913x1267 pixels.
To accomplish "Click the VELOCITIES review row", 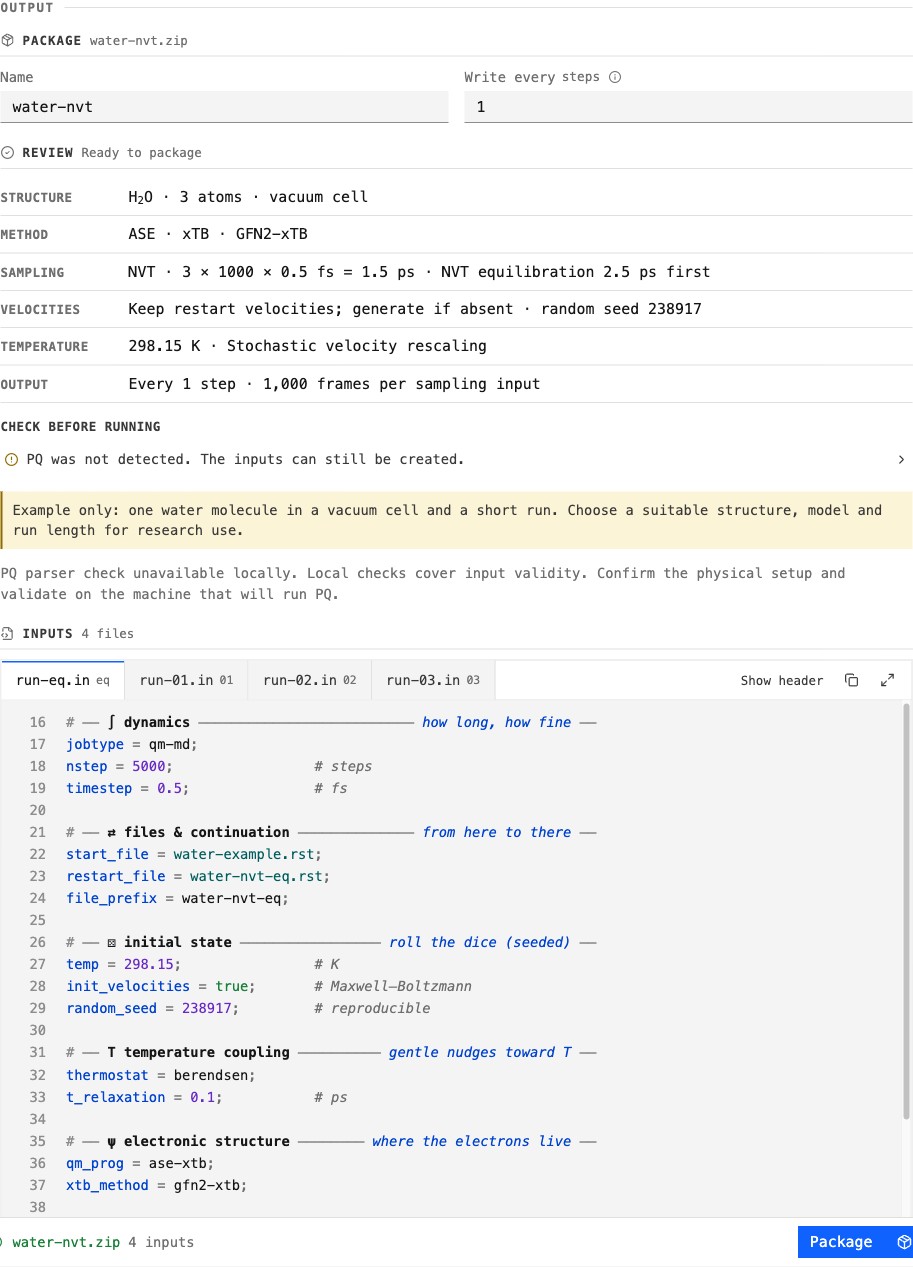I will [x=456, y=309].
